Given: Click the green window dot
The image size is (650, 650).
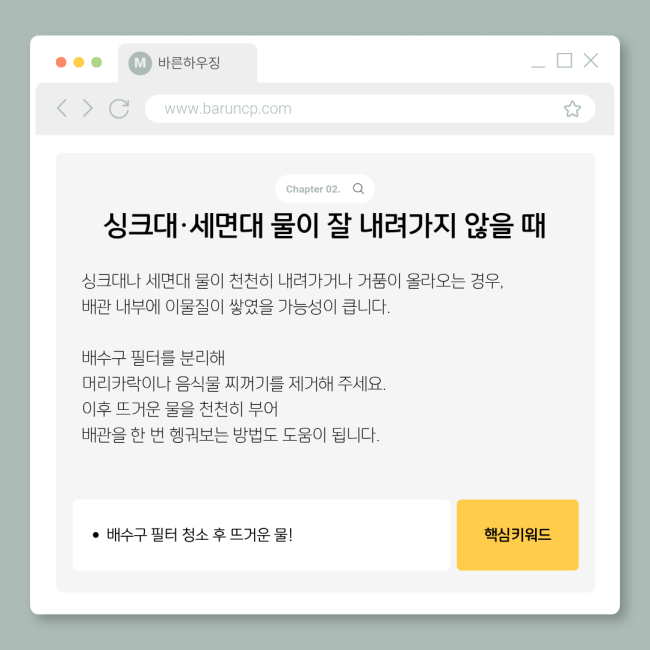Looking at the screenshot, I should tap(97, 62).
